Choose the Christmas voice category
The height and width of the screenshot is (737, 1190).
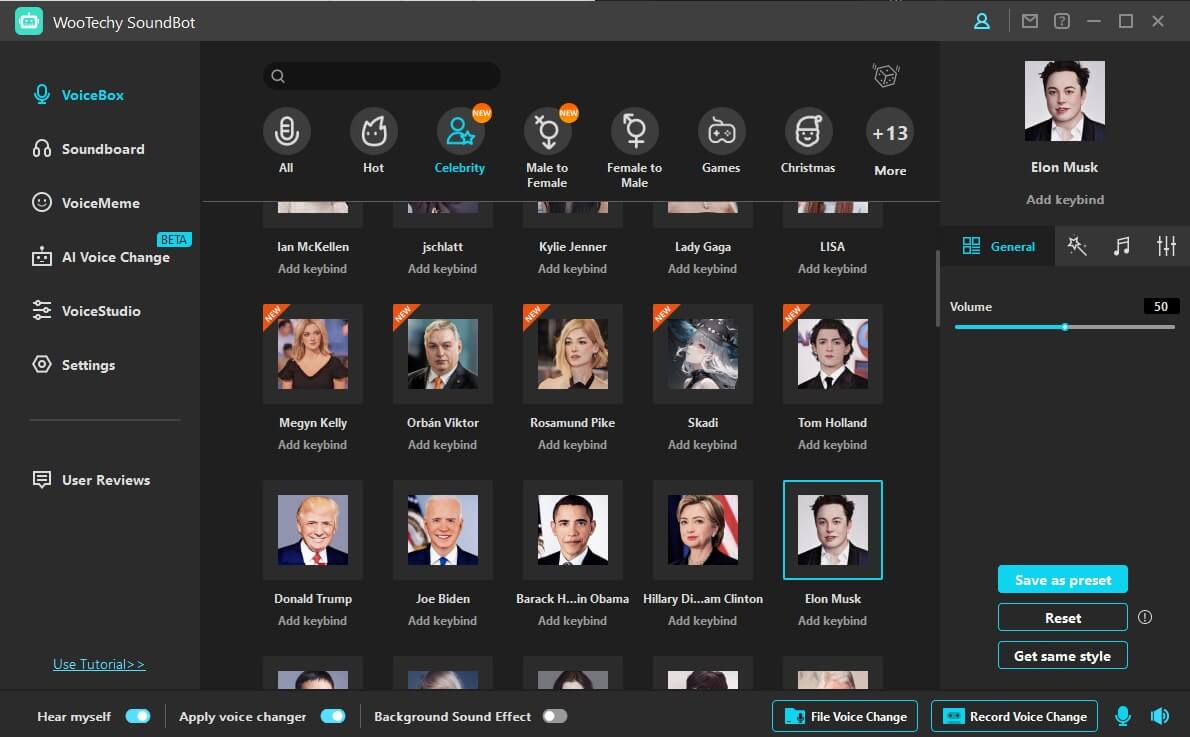click(x=807, y=132)
